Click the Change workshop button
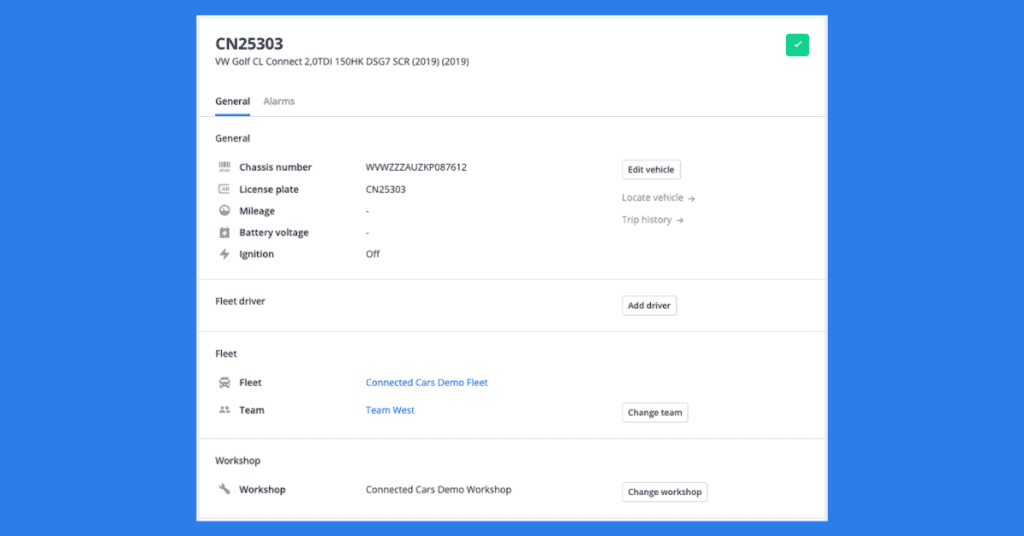Image resolution: width=1024 pixels, height=536 pixels. point(664,492)
